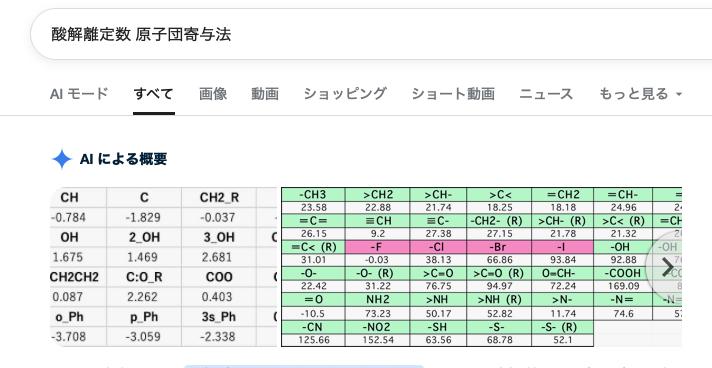Click the -NO2 cell in table
The image size is (712, 368).
377,327
